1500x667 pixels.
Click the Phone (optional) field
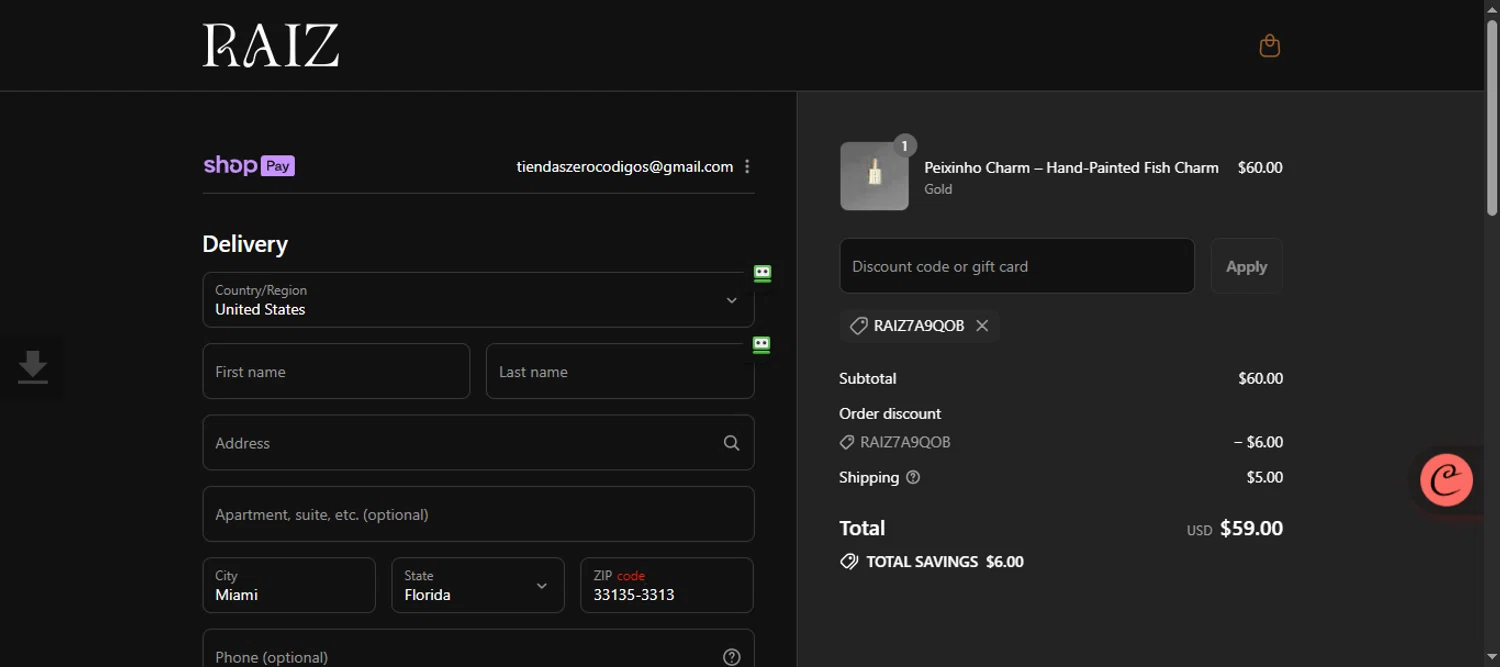[478, 648]
